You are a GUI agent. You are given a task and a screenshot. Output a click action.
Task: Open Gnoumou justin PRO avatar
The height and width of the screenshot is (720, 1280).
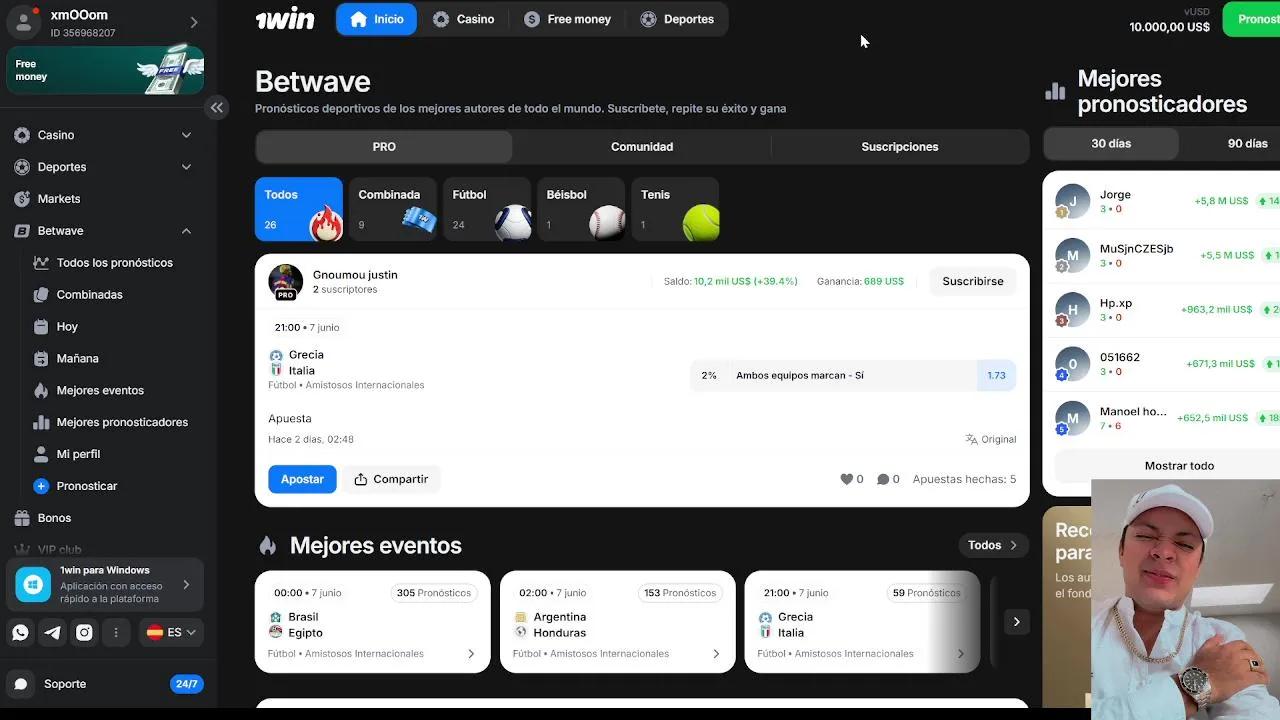tap(285, 282)
